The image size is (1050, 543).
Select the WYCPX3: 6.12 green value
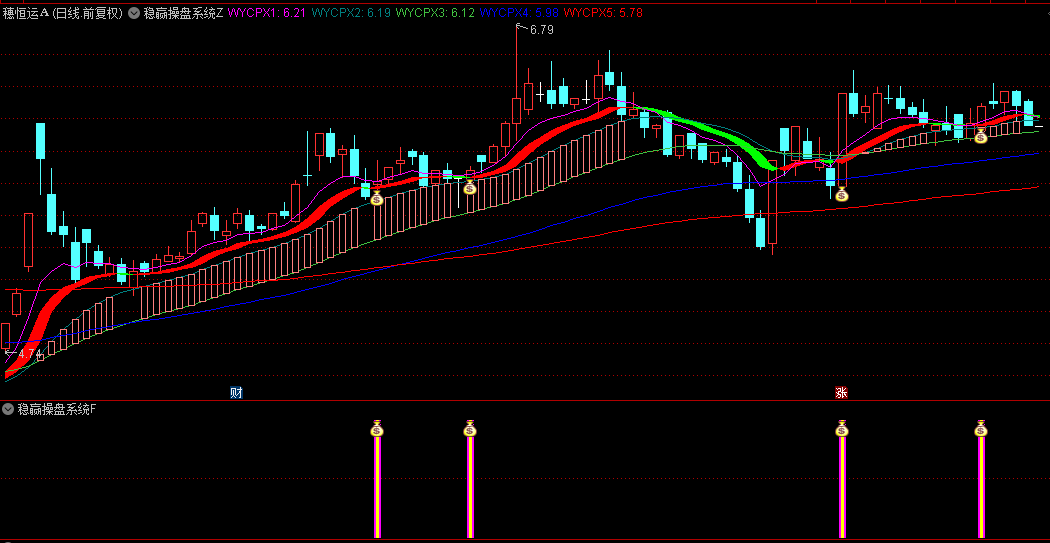(x=436, y=13)
